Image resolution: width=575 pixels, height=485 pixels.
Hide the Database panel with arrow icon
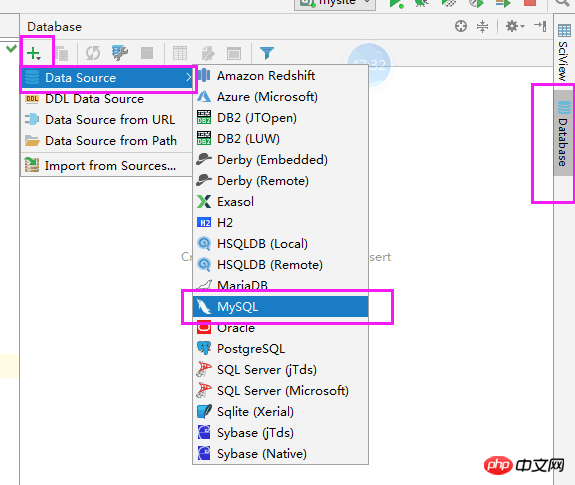(x=540, y=26)
